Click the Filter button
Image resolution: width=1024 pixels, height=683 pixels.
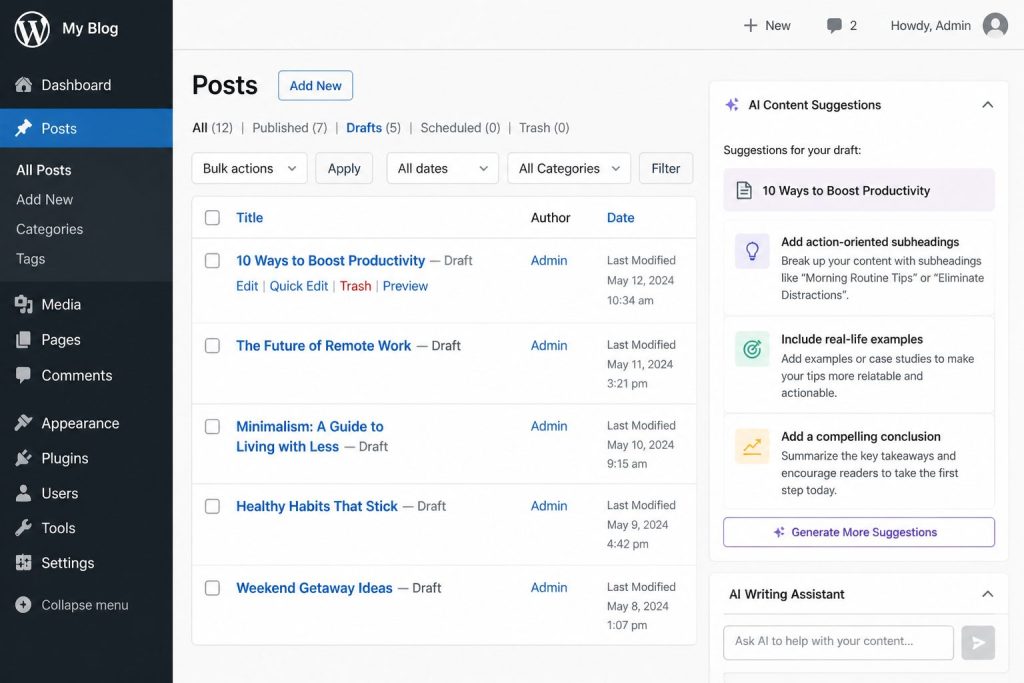pyautogui.click(x=665, y=168)
